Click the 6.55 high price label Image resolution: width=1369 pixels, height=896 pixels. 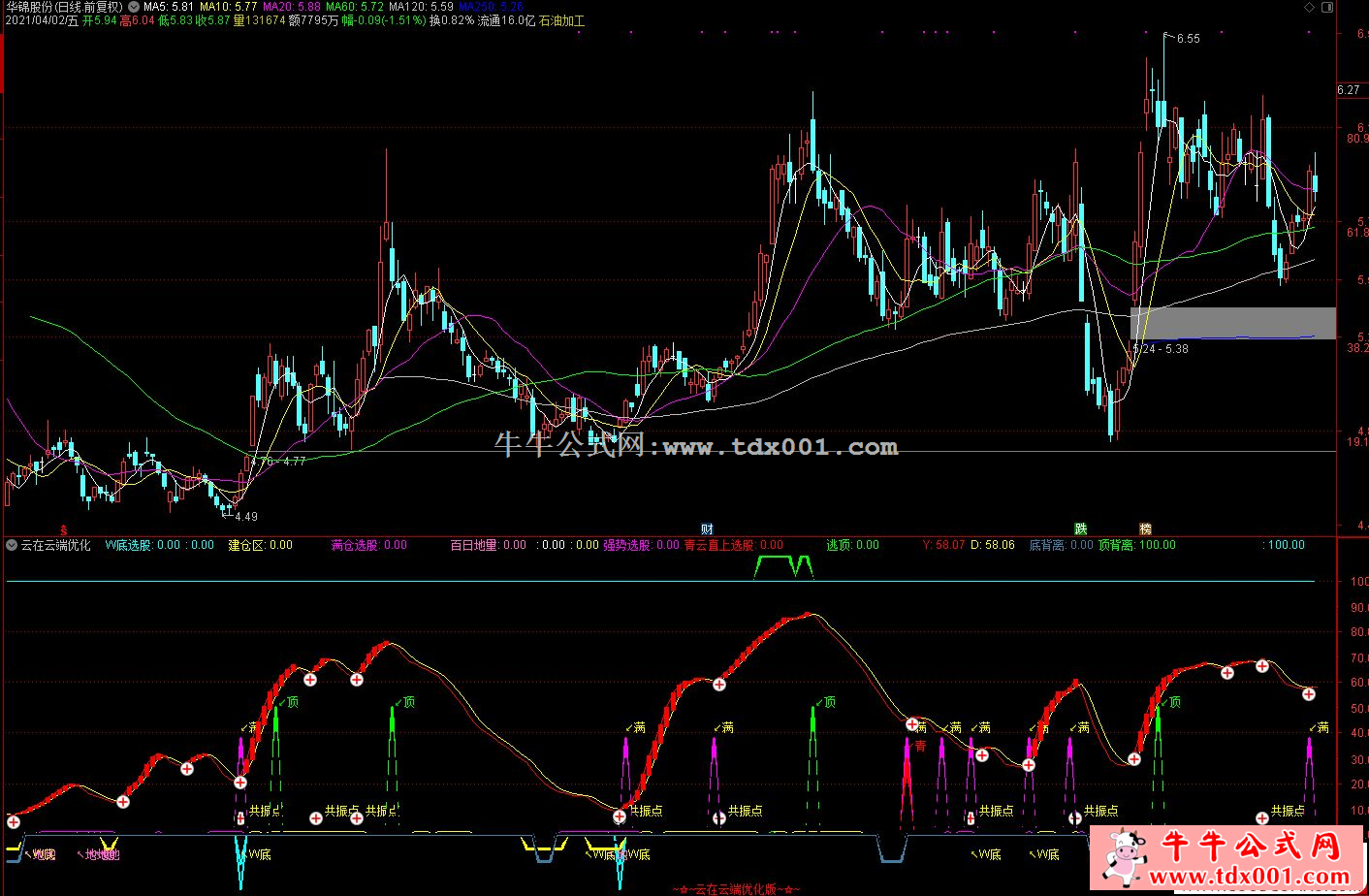(x=1189, y=39)
